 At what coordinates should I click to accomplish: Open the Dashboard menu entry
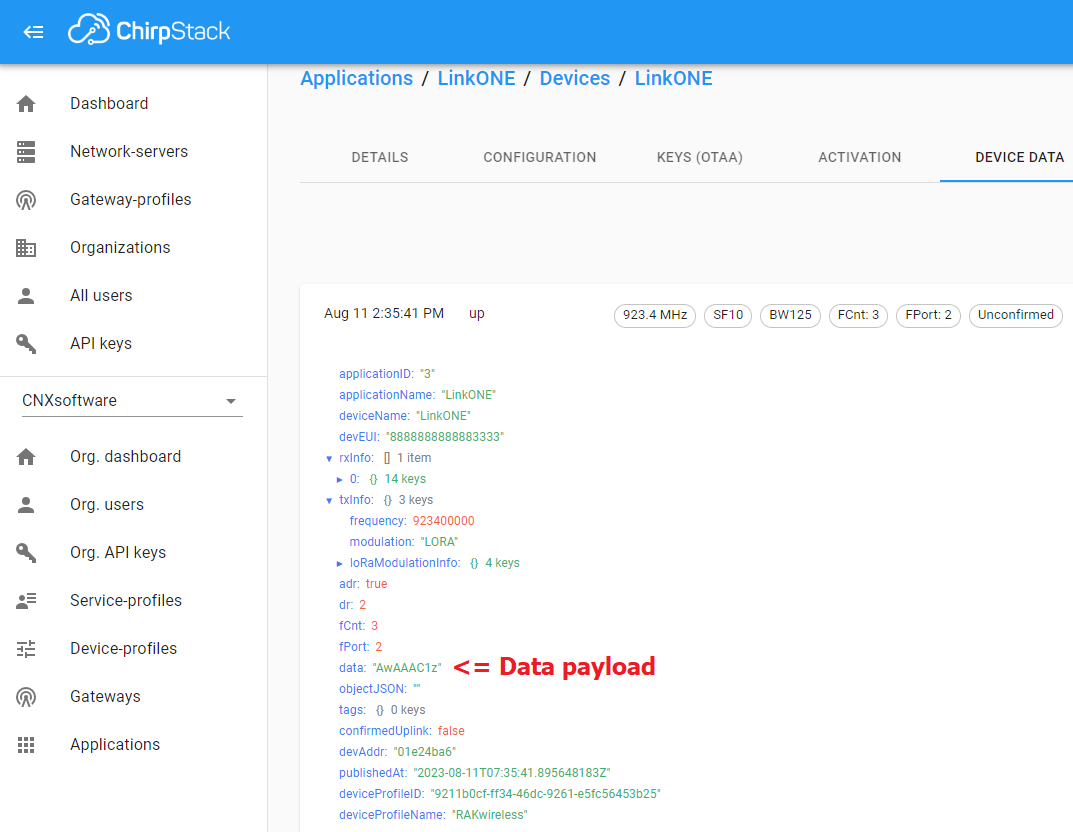pos(109,103)
